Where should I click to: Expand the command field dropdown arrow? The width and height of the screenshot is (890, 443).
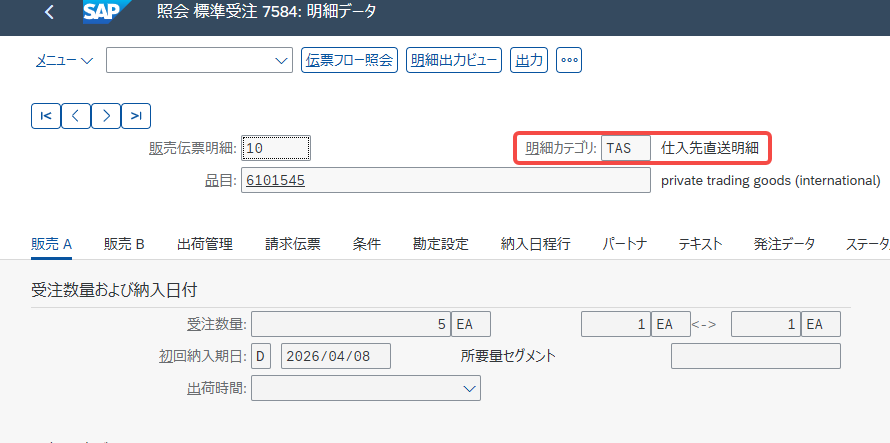pyautogui.click(x=281, y=61)
